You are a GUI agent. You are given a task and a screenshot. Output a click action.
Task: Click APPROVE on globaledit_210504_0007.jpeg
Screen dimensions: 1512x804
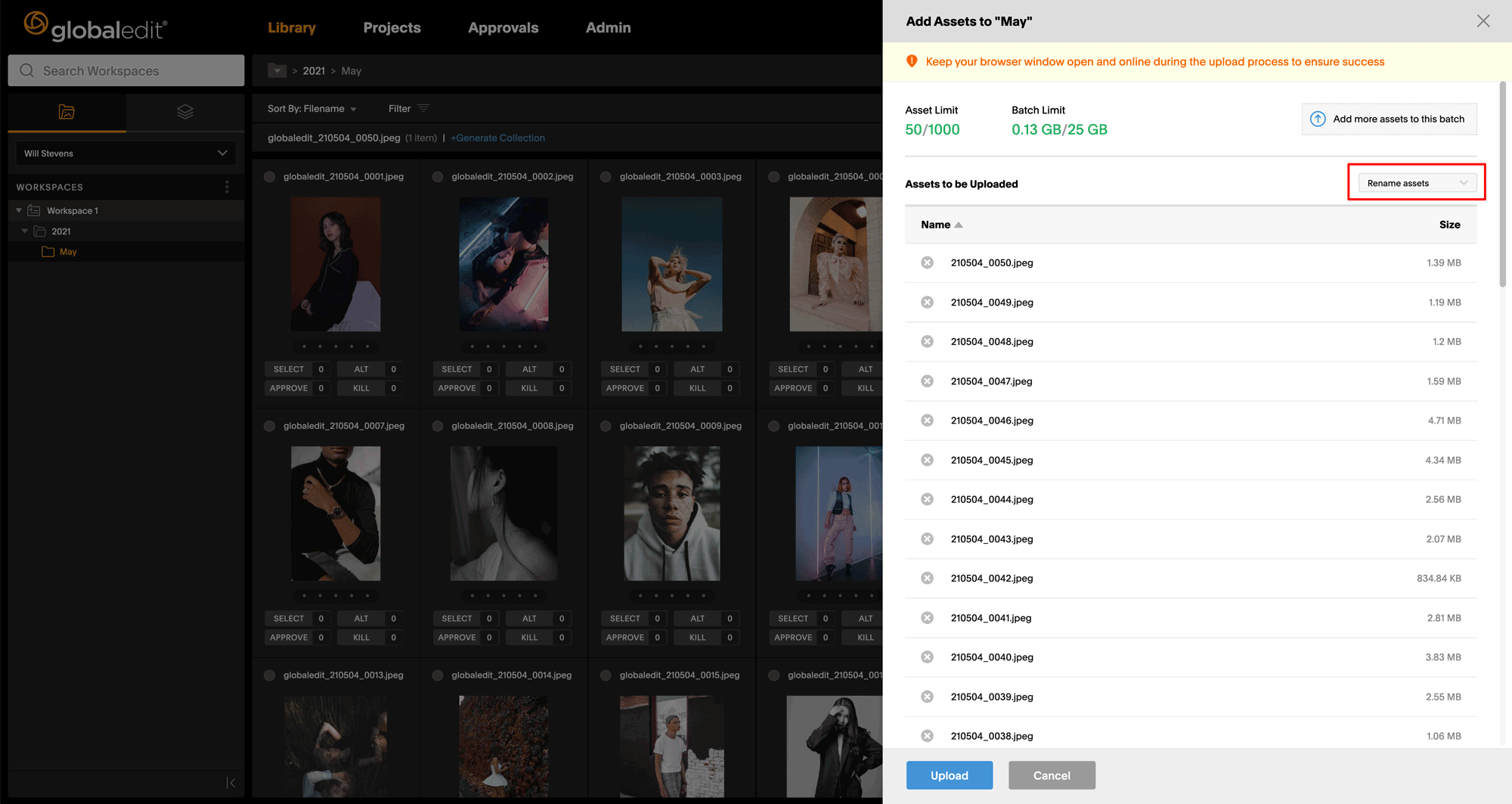click(289, 638)
